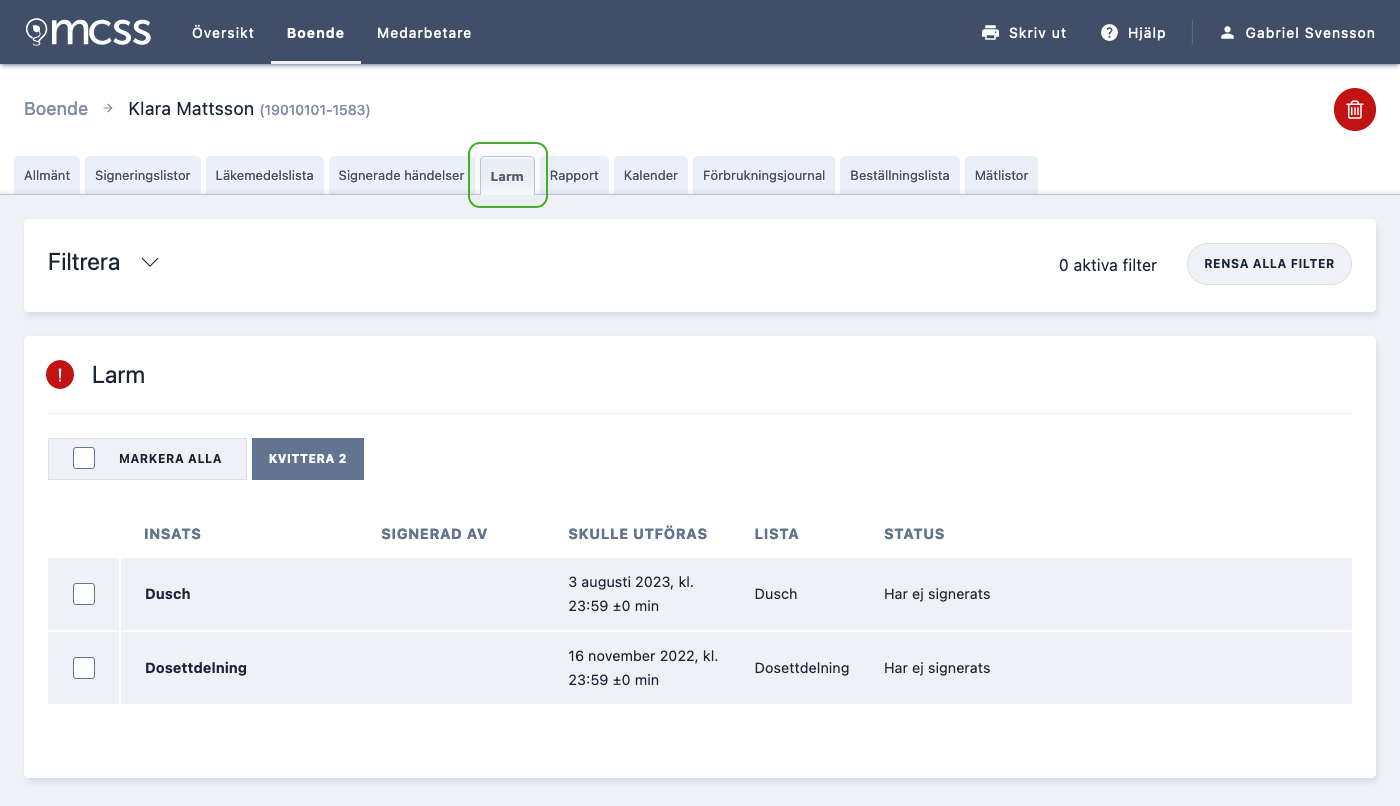
Task: Click the Insats column header
Action: coord(173,534)
